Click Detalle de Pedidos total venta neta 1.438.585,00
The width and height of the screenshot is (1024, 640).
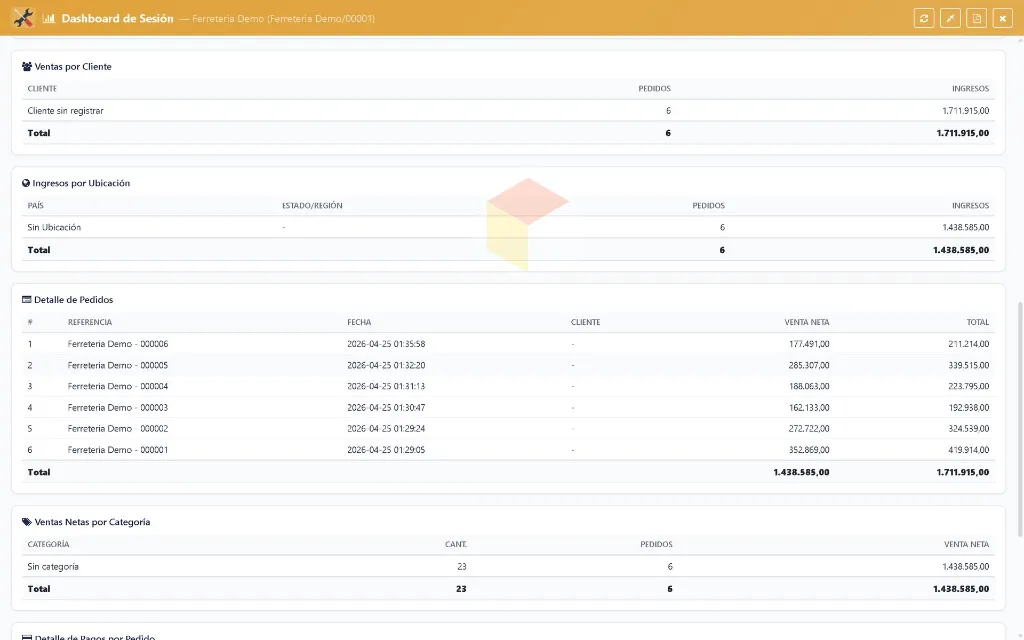(x=801, y=472)
